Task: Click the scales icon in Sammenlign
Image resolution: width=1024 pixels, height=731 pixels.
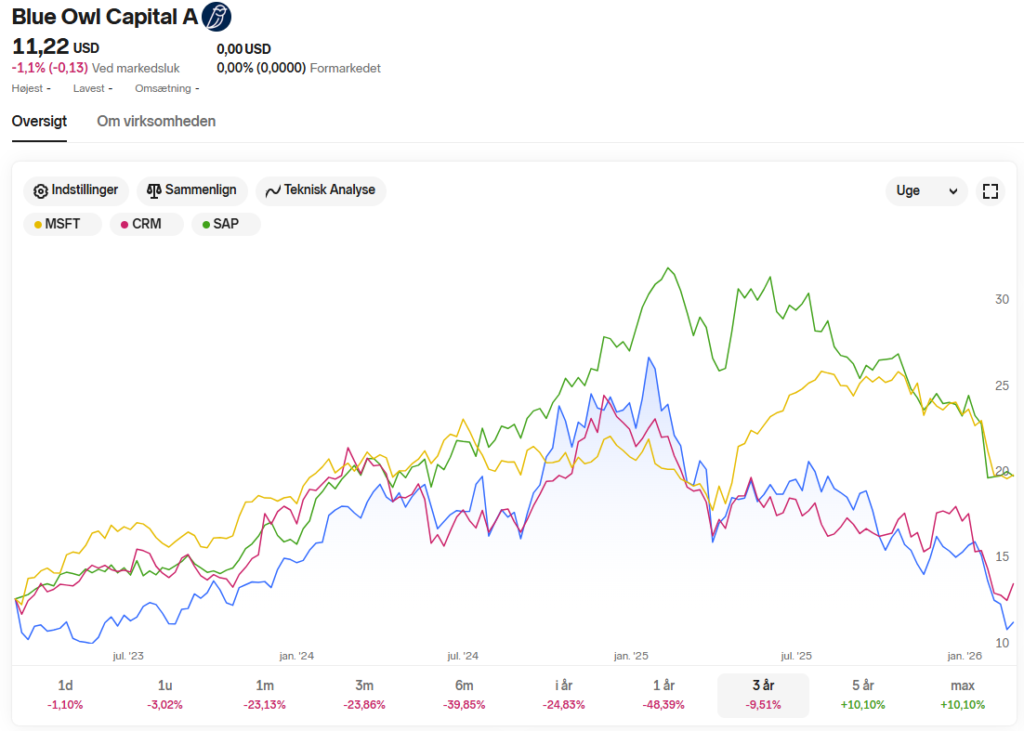Action: [153, 191]
